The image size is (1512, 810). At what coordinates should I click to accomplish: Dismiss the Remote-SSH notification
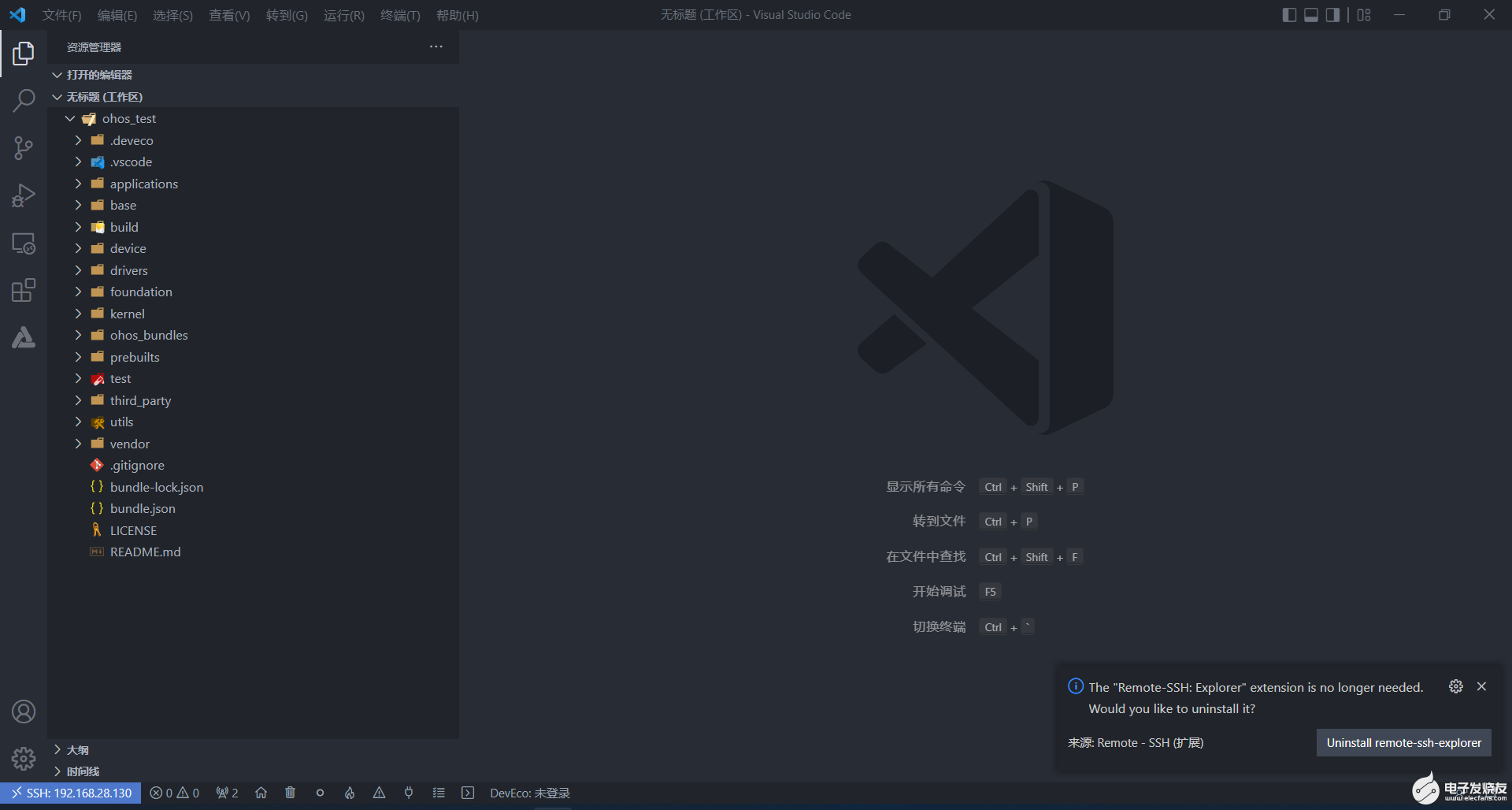1481,686
